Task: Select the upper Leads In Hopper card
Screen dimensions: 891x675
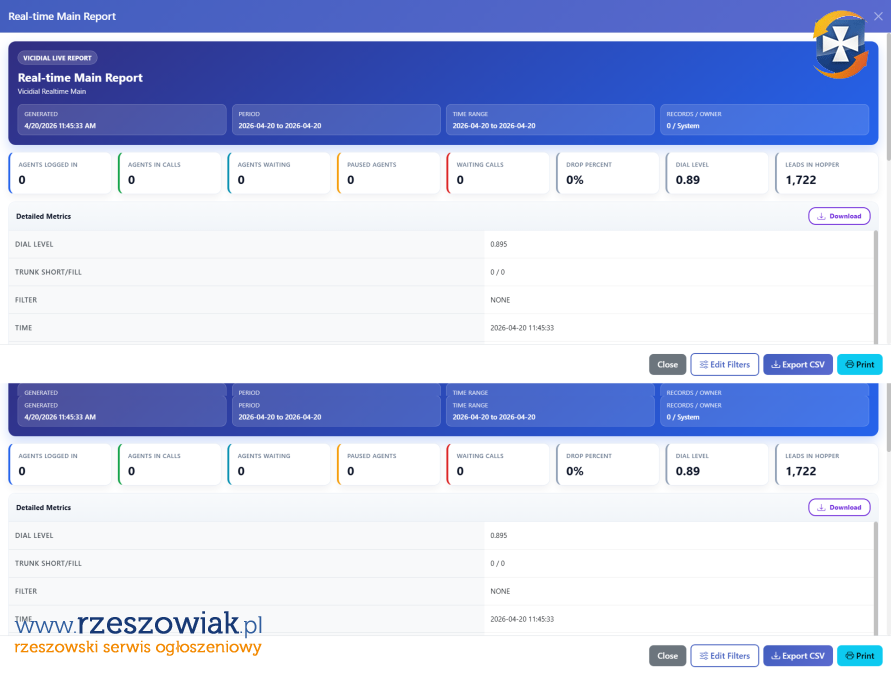Action: tap(826, 173)
